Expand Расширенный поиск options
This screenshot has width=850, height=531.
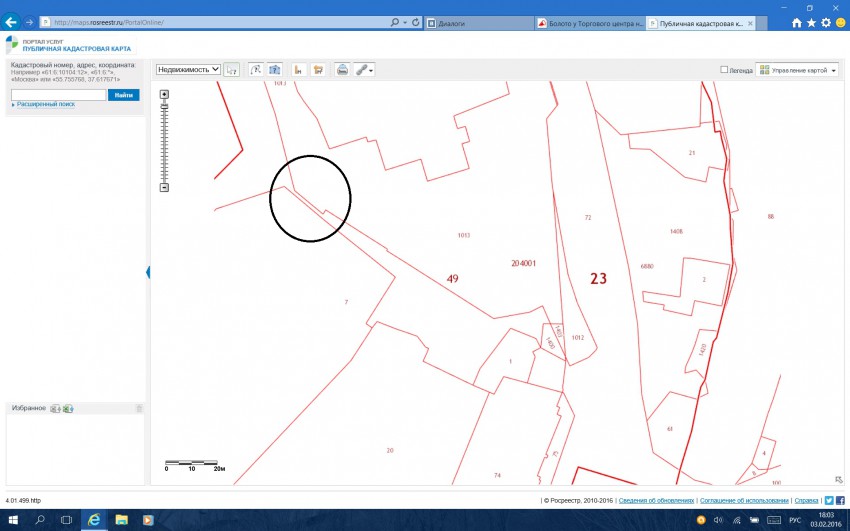tap(44, 104)
